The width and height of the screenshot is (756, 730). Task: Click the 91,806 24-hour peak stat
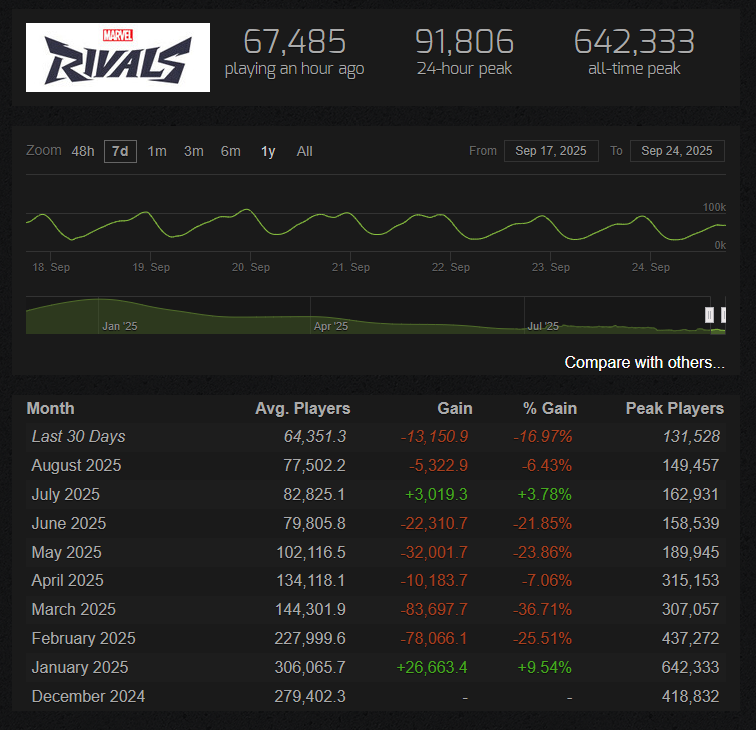point(464,53)
